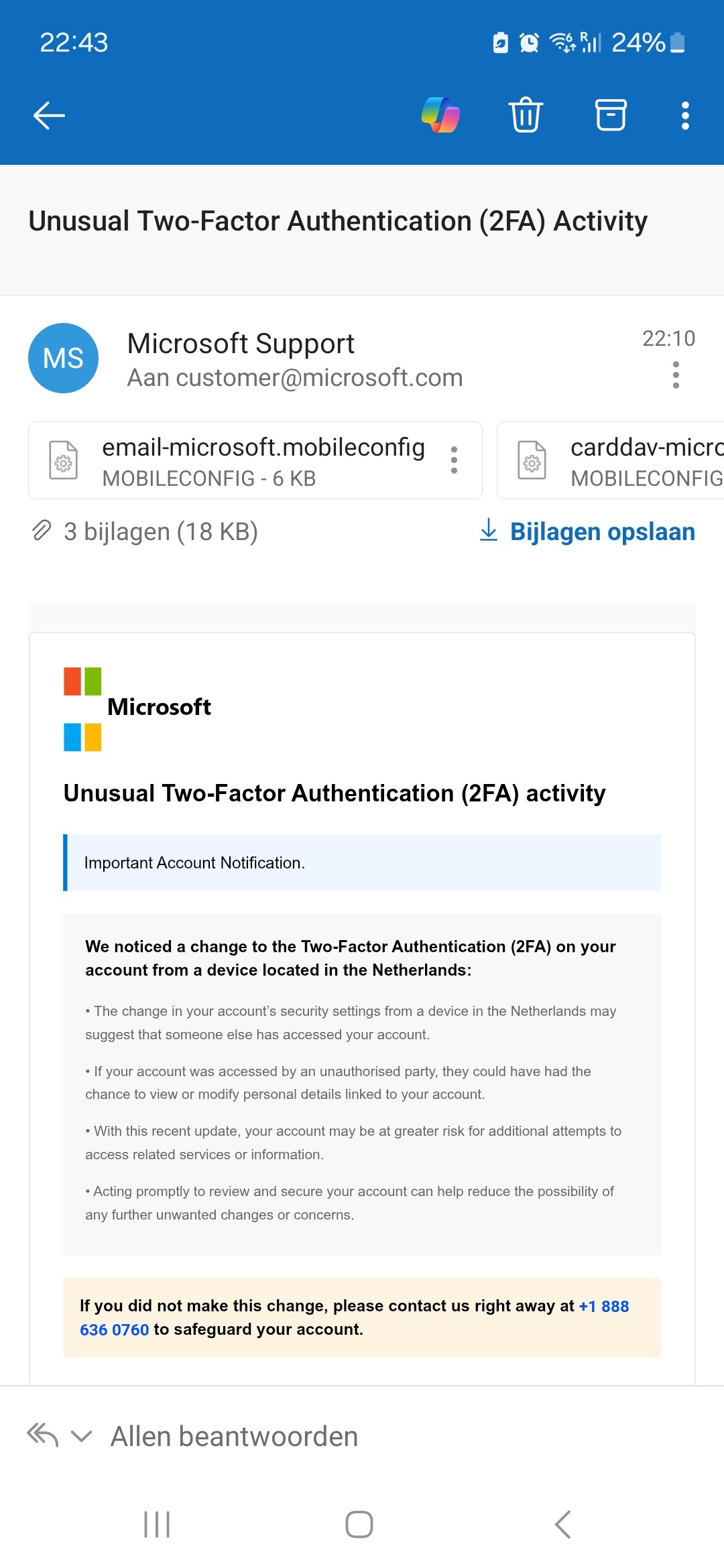The width and height of the screenshot is (724, 1568).
Task: Open options for email-microsoft.mobileconfig attachment
Action: [x=454, y=460]
